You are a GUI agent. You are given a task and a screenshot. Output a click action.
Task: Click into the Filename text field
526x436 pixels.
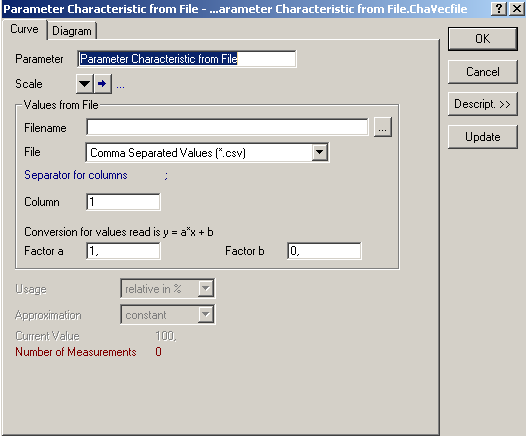(227, 127)
